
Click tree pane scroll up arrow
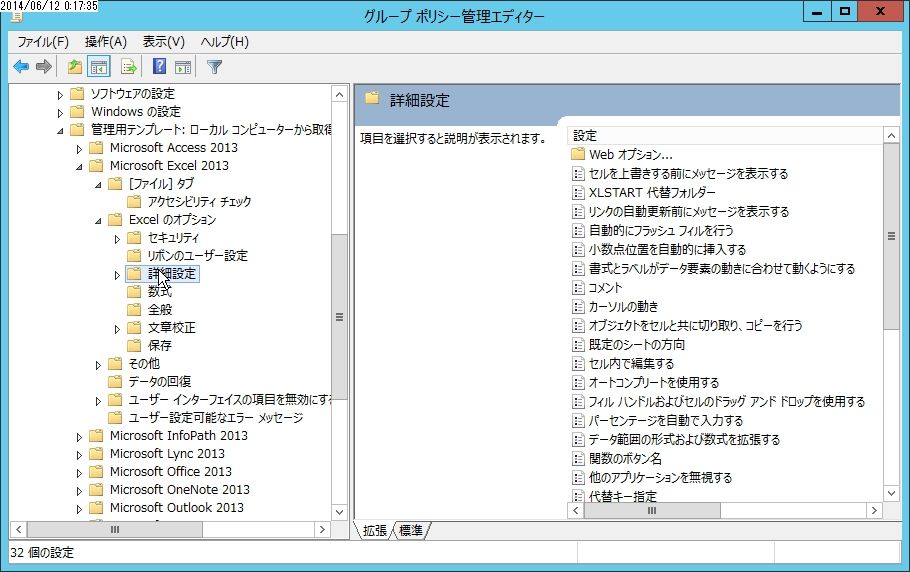(340, 94)
